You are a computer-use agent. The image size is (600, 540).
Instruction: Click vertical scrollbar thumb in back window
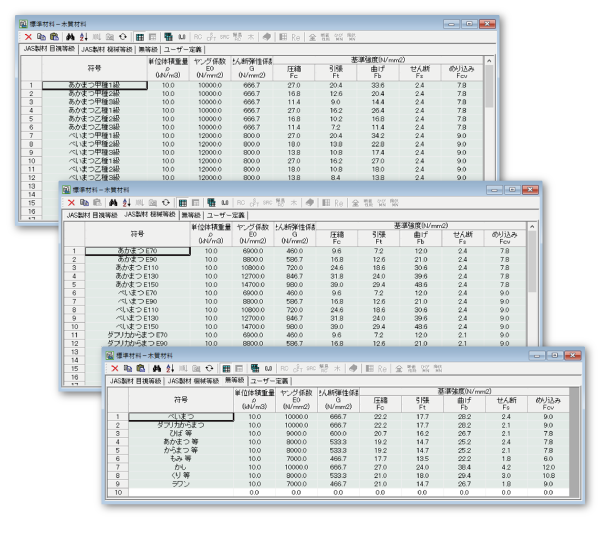click(x=489, y=86)
